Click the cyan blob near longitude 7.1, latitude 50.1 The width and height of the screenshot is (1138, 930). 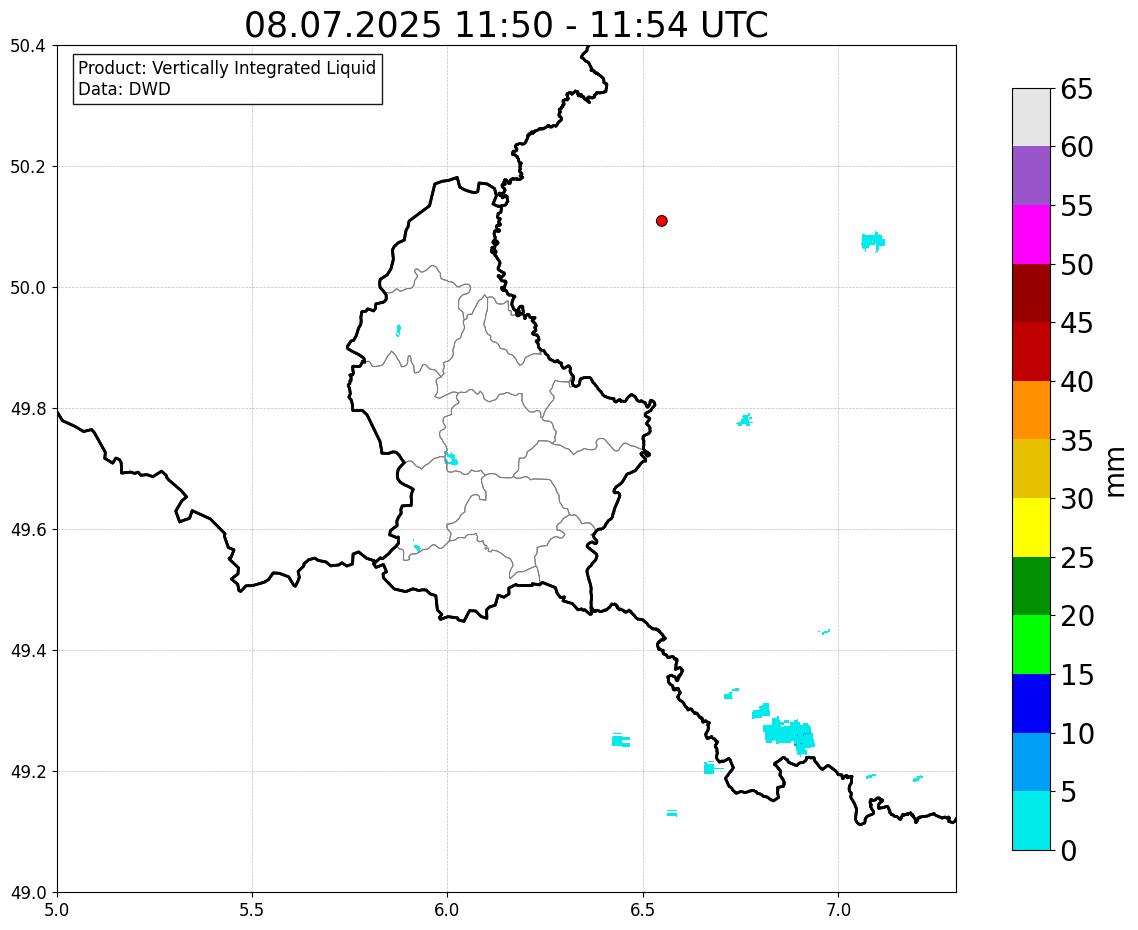[872, 241]
